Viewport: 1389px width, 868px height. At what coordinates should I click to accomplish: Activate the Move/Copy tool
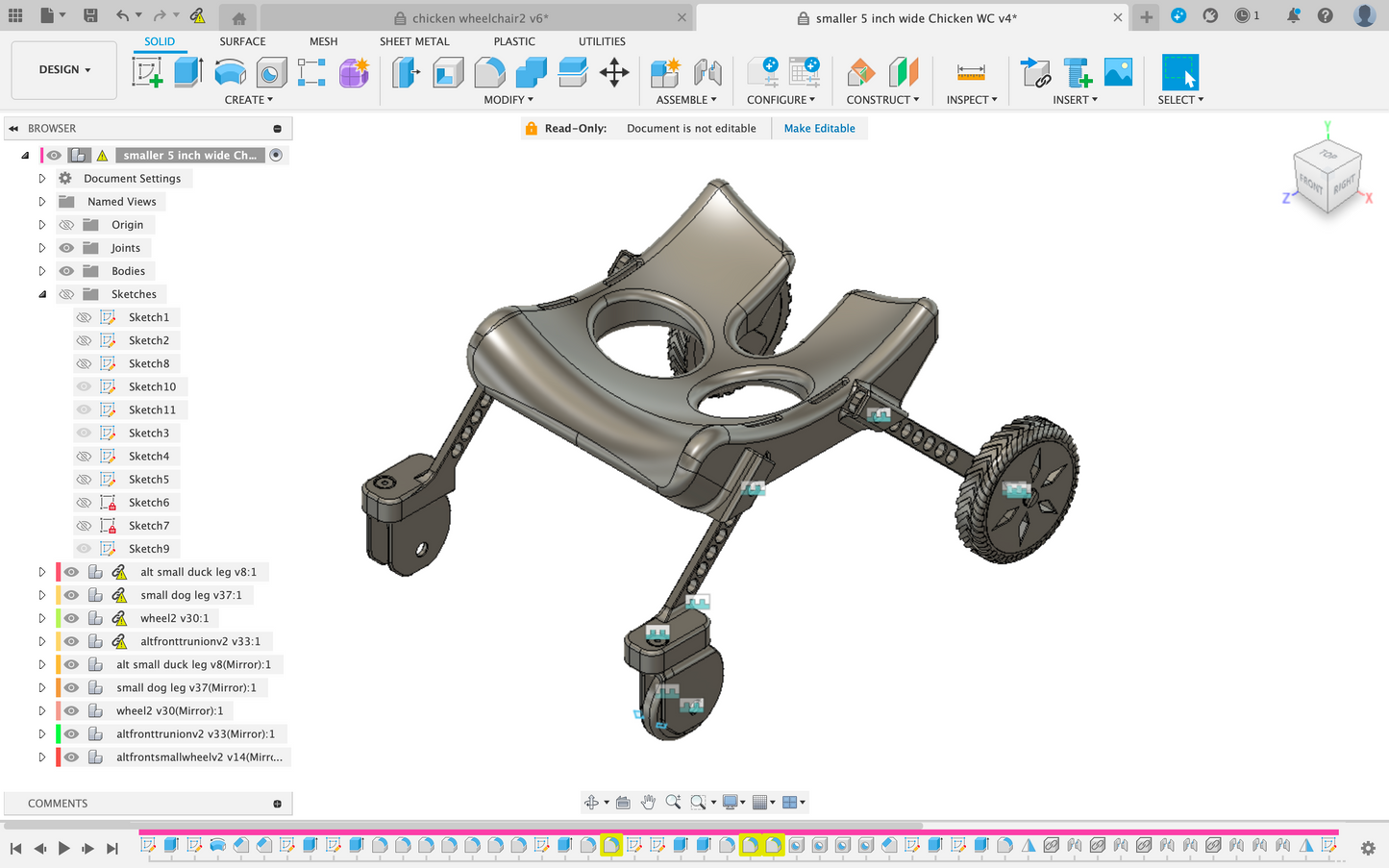tap(614, 73)
